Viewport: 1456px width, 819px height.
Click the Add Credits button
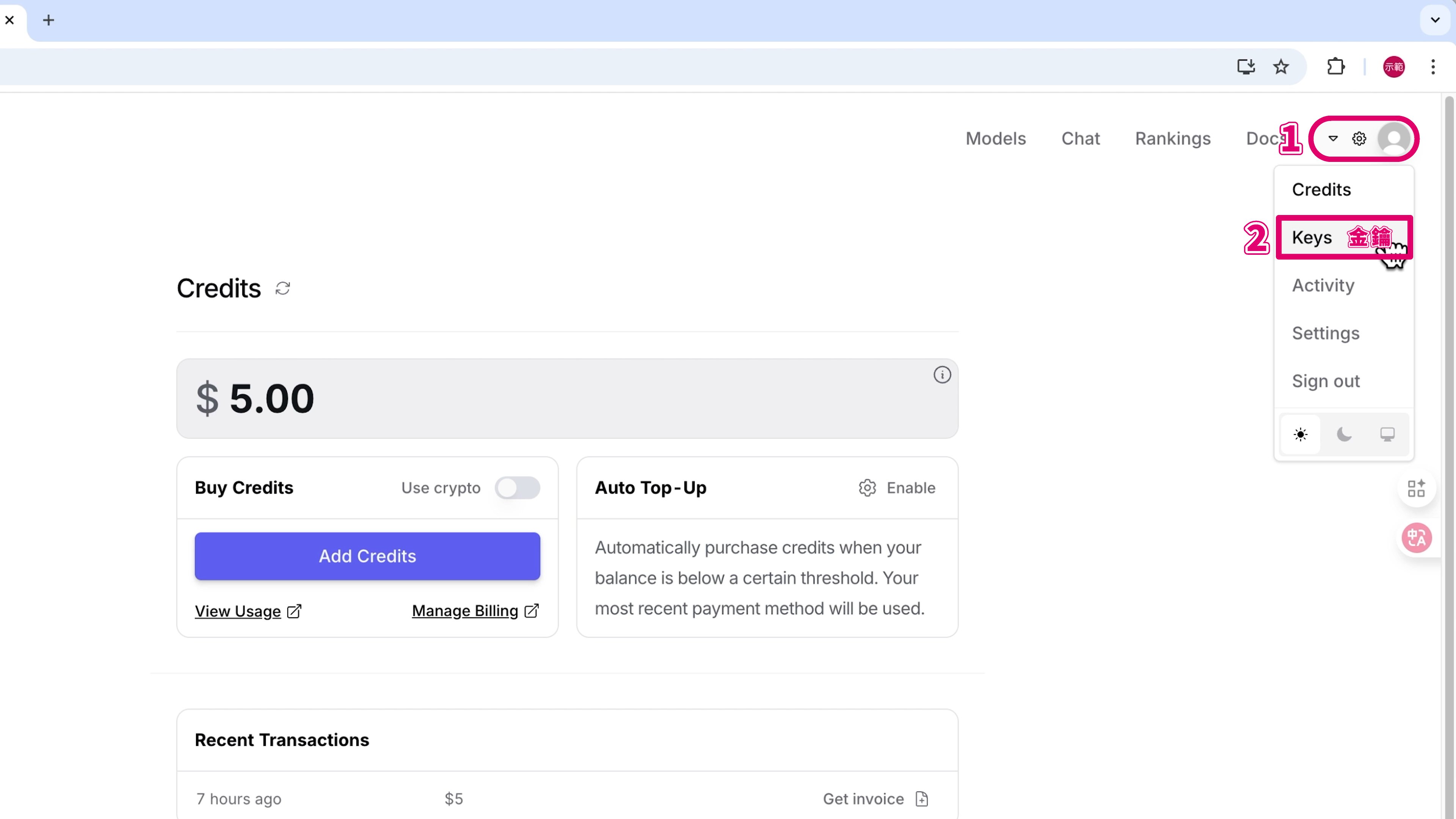367,556
